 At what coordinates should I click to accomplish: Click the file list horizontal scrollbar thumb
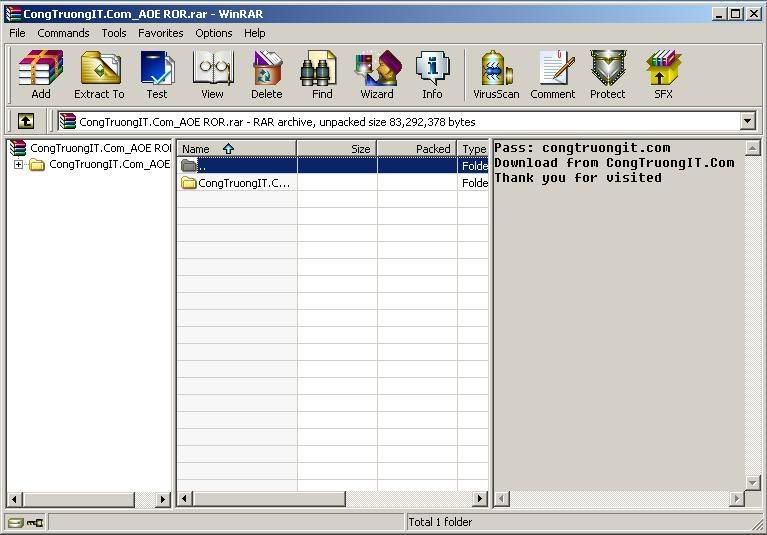pos(269,499)
